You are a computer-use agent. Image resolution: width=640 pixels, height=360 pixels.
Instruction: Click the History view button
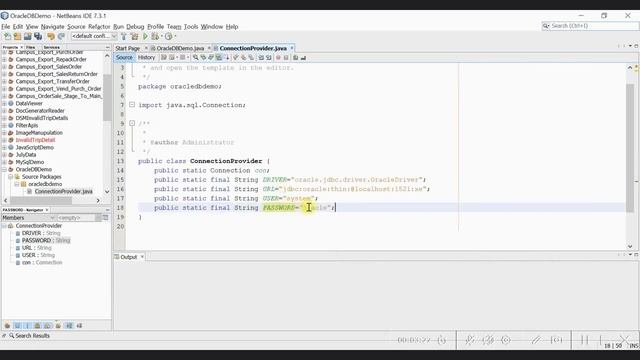click(x=146, y=58)
